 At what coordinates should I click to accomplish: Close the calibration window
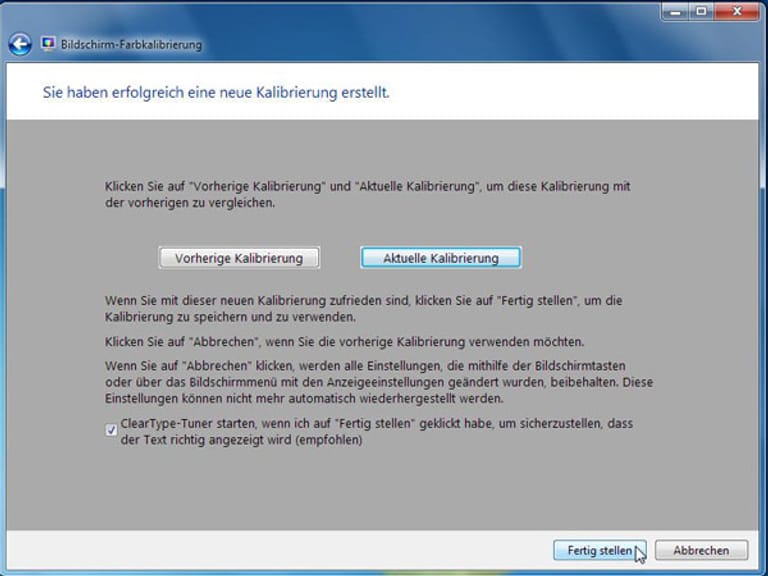pyautogui.click(x=737, y=12)
